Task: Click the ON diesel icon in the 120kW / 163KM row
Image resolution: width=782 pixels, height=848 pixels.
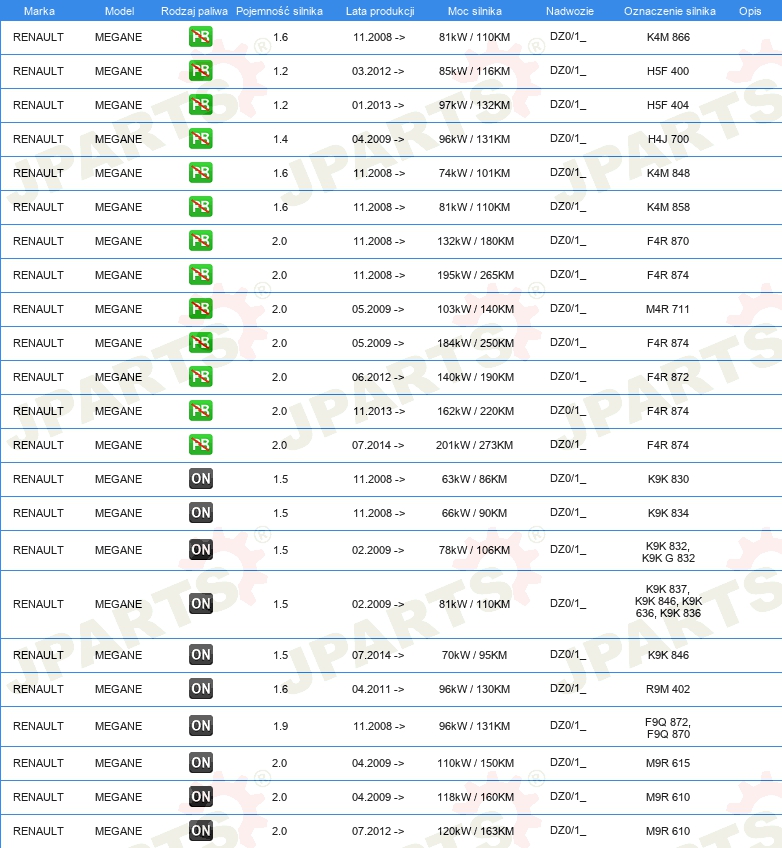Action: click(201, 831)
